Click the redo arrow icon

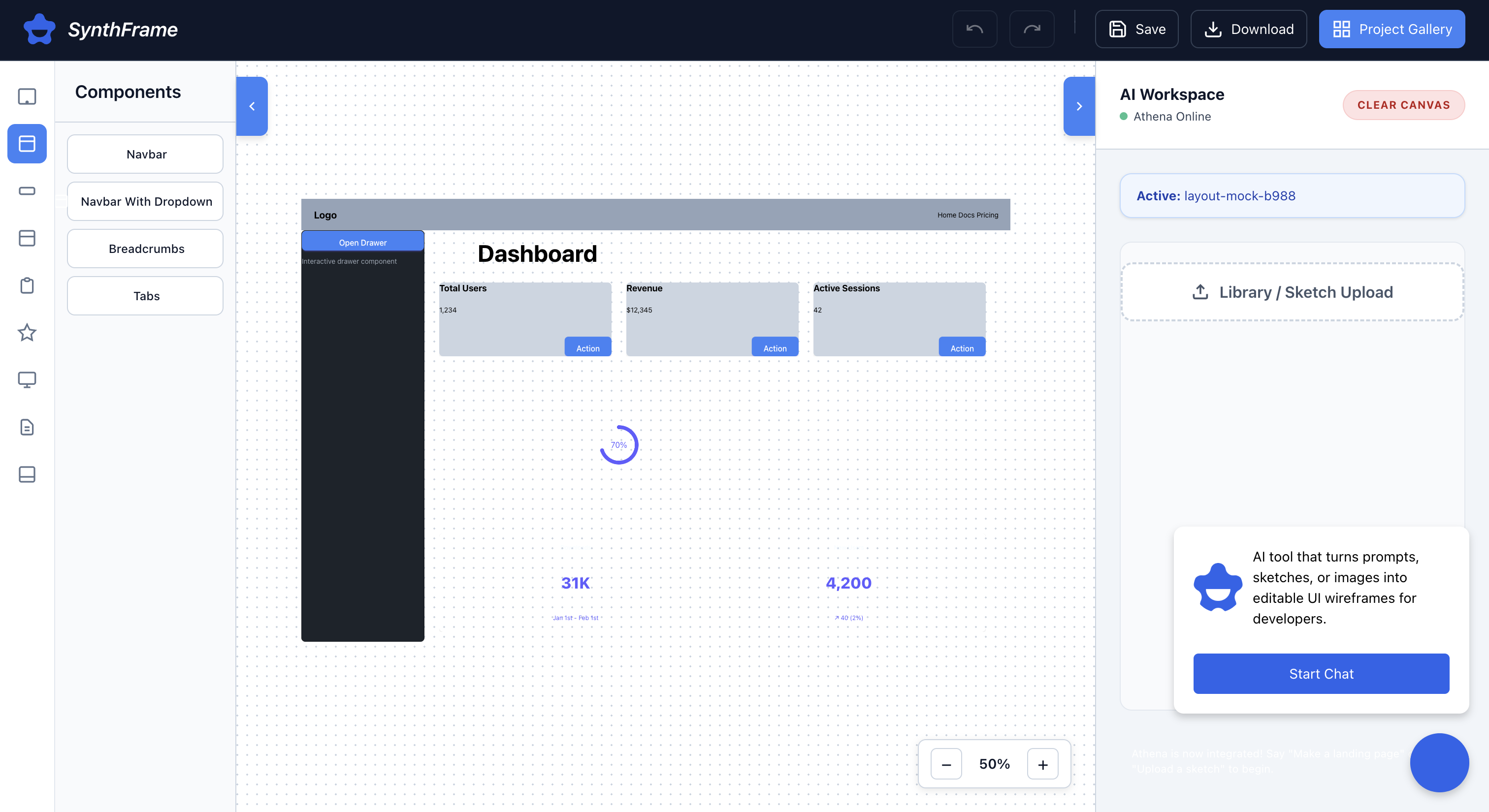coord(1032,29)
